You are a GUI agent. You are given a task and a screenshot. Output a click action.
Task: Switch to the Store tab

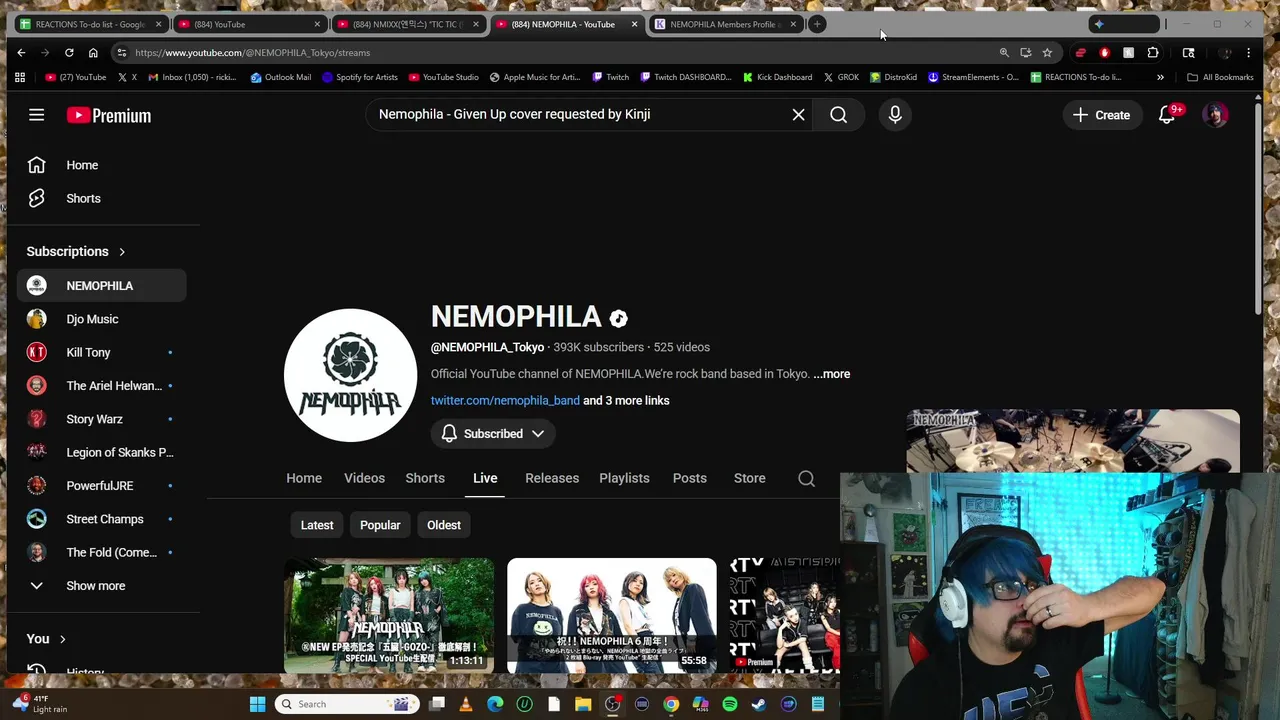tap(749, 478)
